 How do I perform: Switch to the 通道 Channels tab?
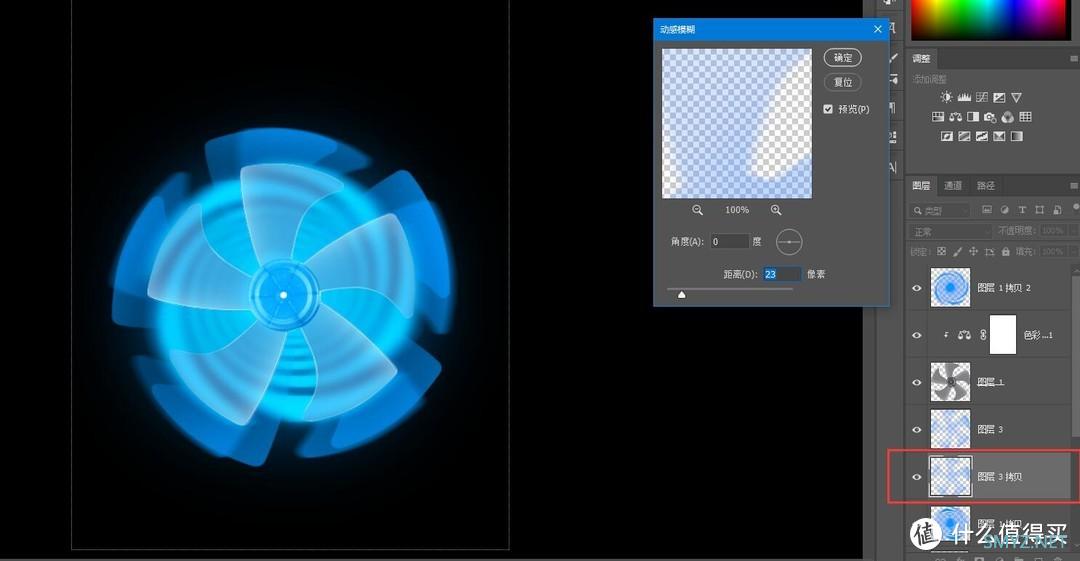(953, 185)
